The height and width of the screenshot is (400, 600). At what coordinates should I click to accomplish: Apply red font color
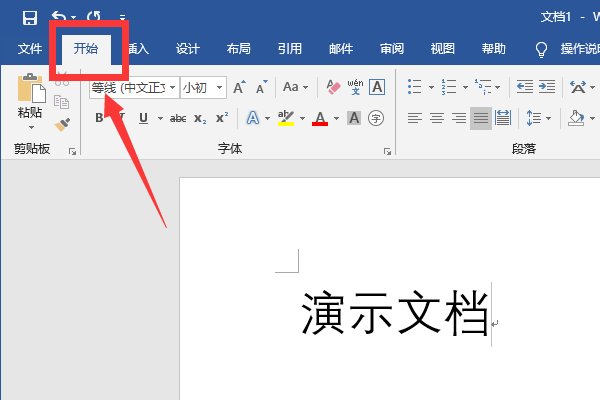[x=320, y=118]
